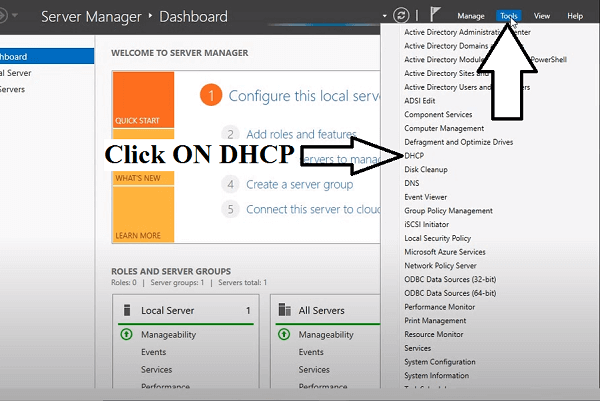This screenshot has height=401, width=600.
Task: Click the WHAT'S NEW tile
Action: pyautogui.click(x=143, y=178)
